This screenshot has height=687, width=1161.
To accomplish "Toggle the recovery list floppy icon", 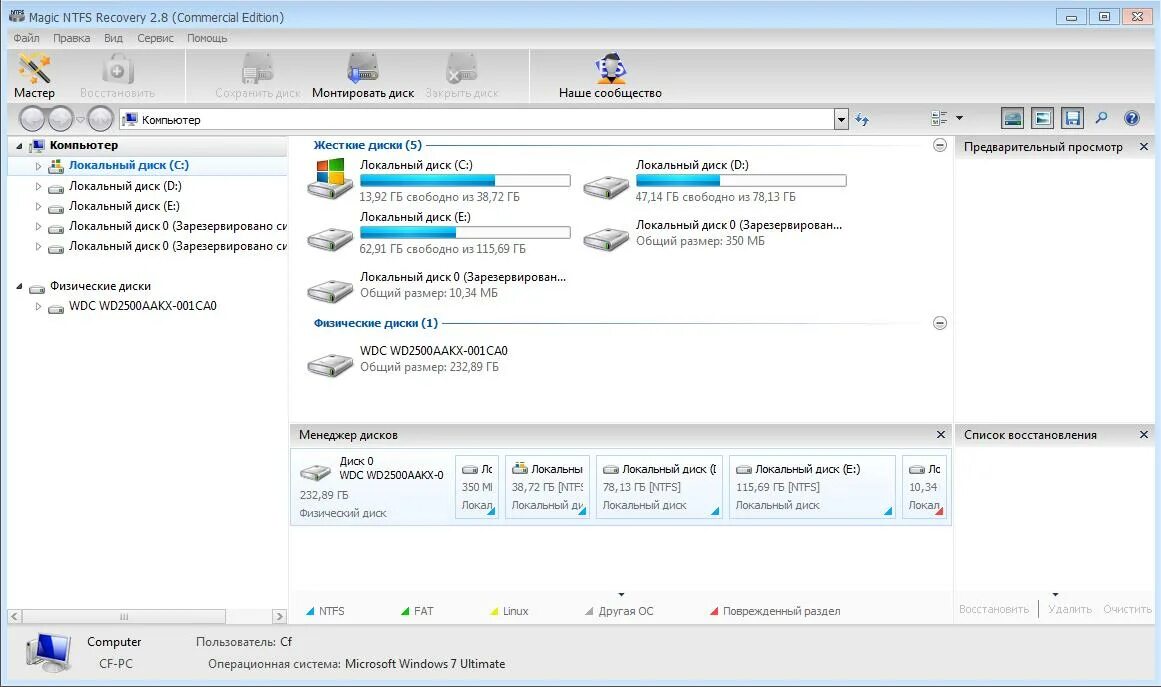I will click(1072, 118).
